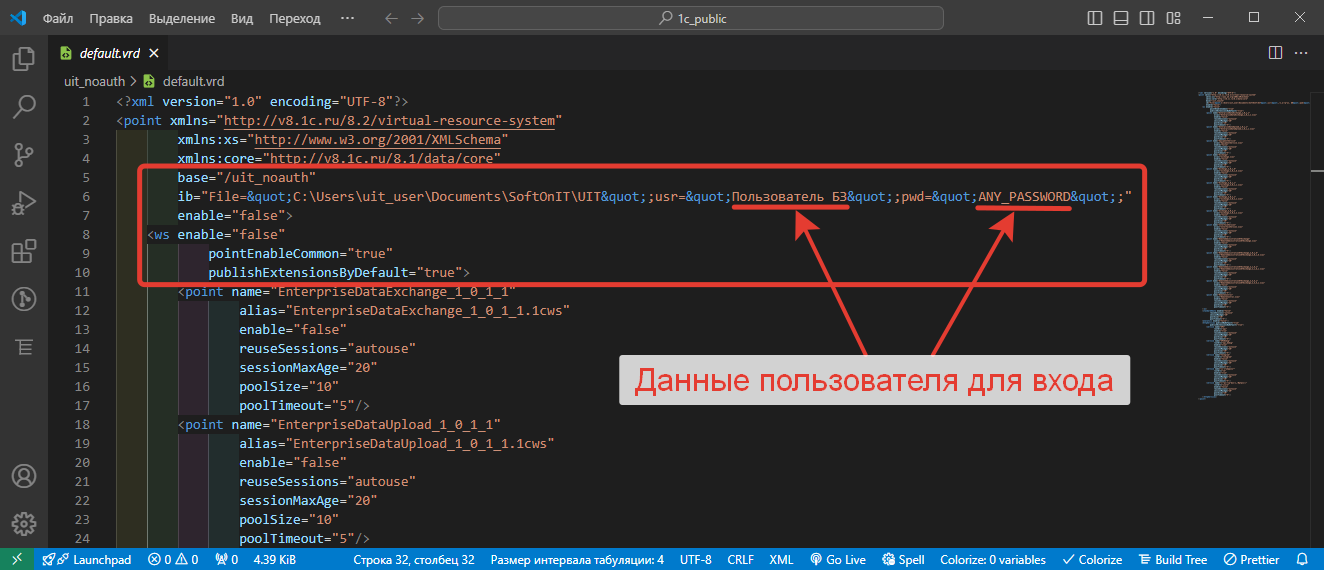This screenshot has height=570, width=1324.
Task: Open editor more actions ellipsis
Action: pyautogui.click(x=1303, y=53)
